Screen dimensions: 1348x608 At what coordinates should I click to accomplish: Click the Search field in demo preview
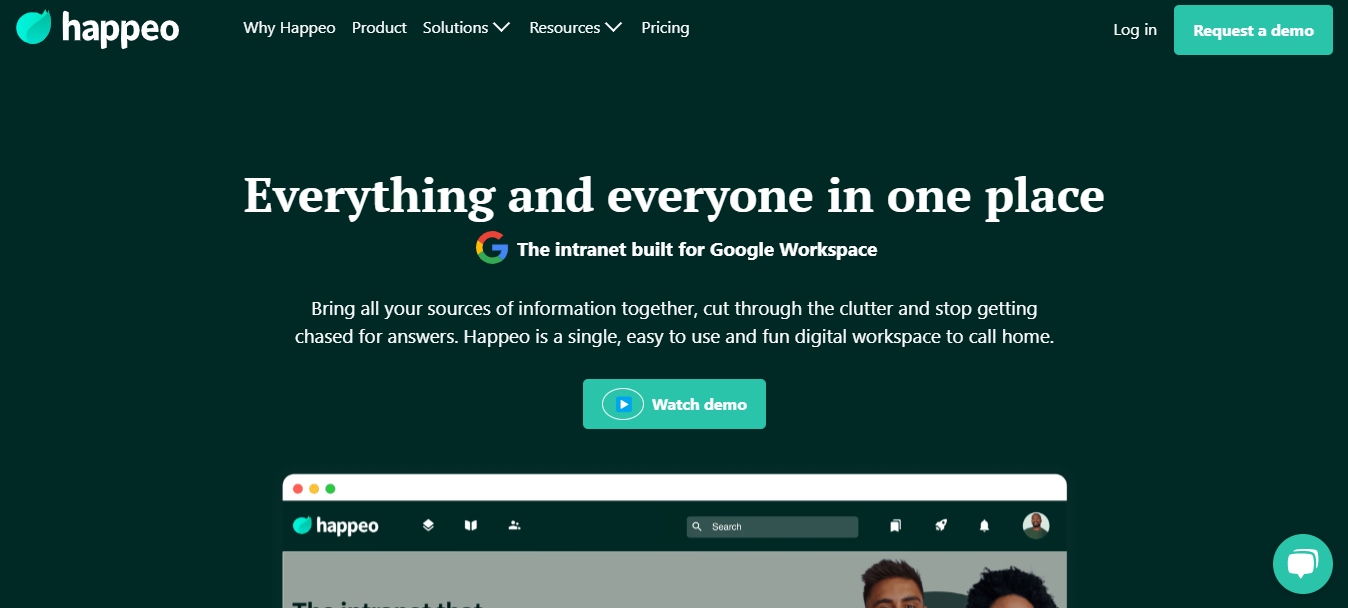click(772, 526)
